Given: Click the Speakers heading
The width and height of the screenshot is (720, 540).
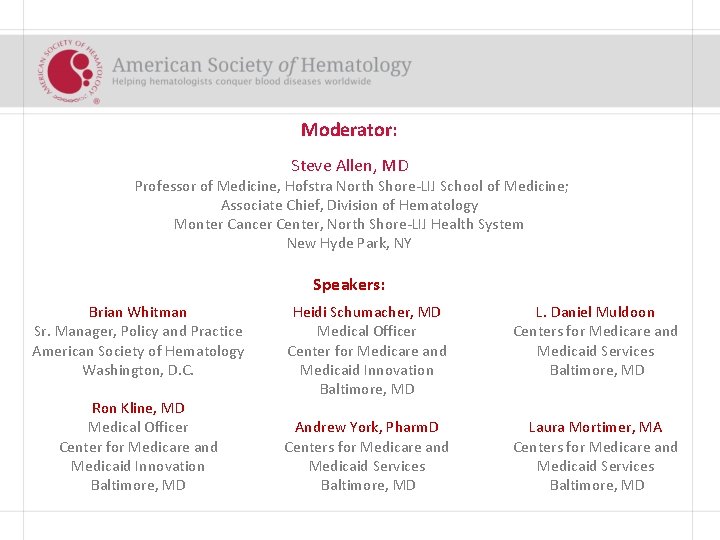Looking at the screenshot, I should [348, 285].
